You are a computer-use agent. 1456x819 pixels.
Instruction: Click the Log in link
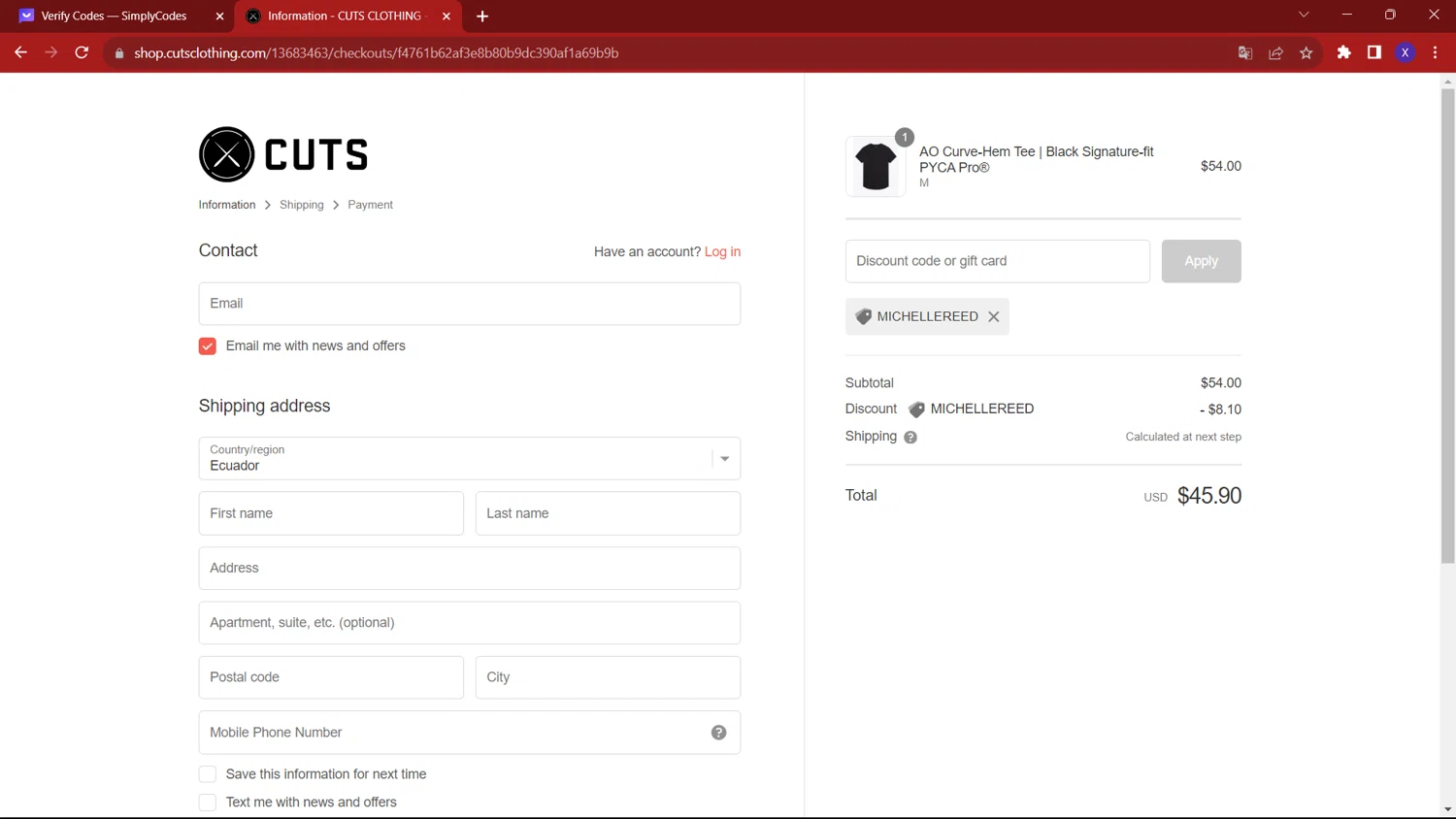722,251
